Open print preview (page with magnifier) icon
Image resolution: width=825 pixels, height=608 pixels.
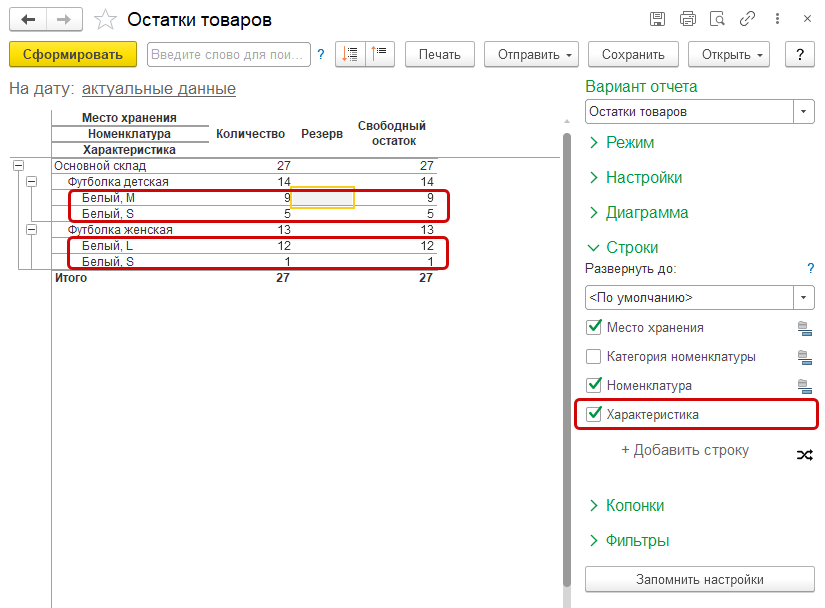[x=717, y=19]
